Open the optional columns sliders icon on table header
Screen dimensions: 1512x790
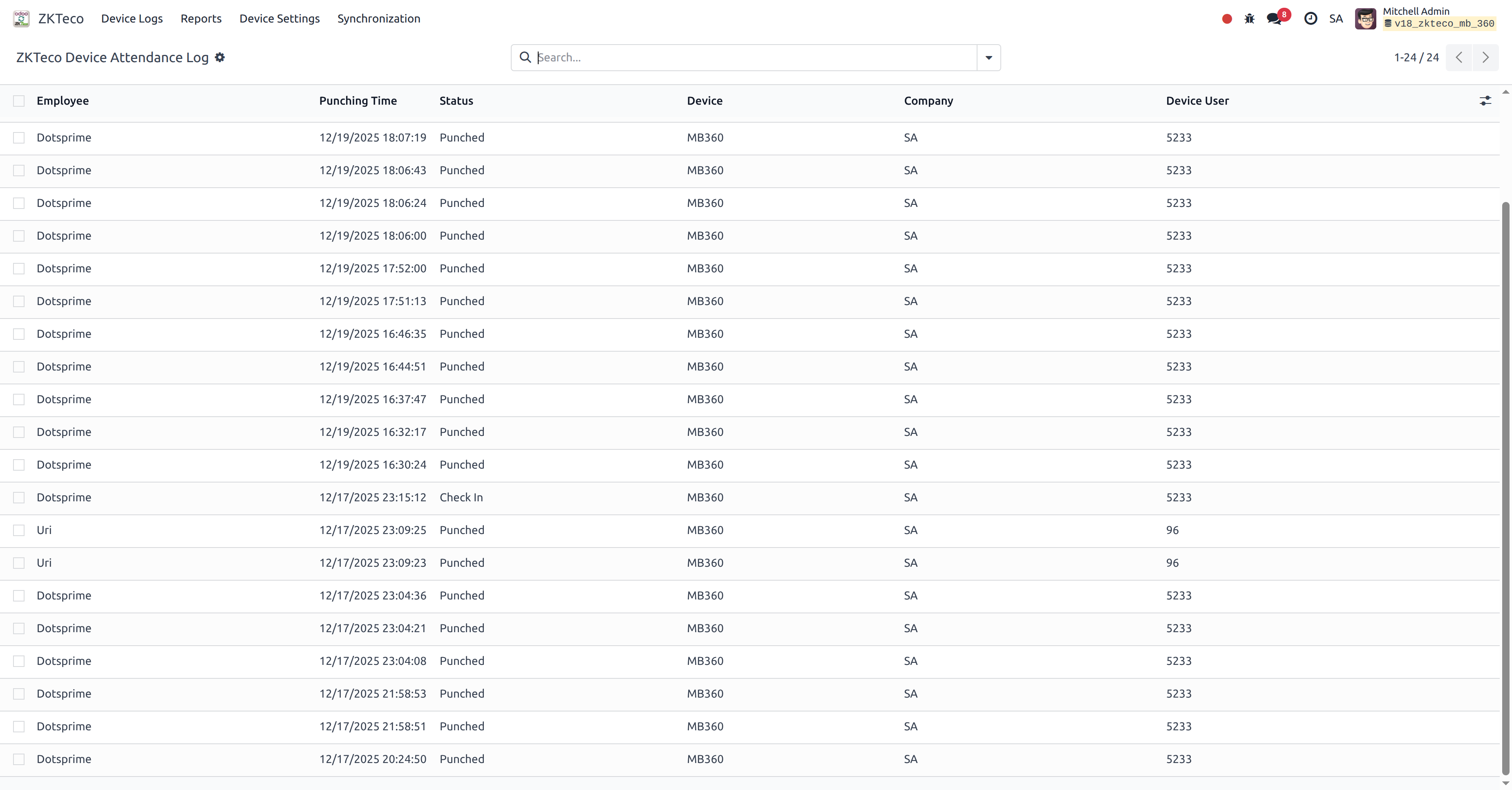point(1485,101)
